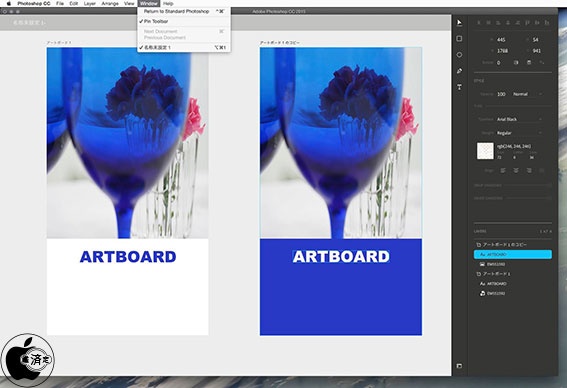567x388 pixels.
Task: Click image icon of first photo layer
Action: [x=482, y=264]
